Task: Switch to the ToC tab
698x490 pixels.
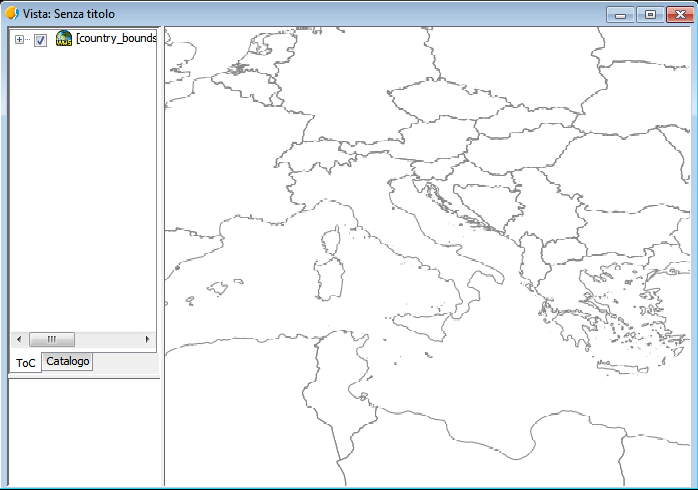Action: (x=25, y=363)
